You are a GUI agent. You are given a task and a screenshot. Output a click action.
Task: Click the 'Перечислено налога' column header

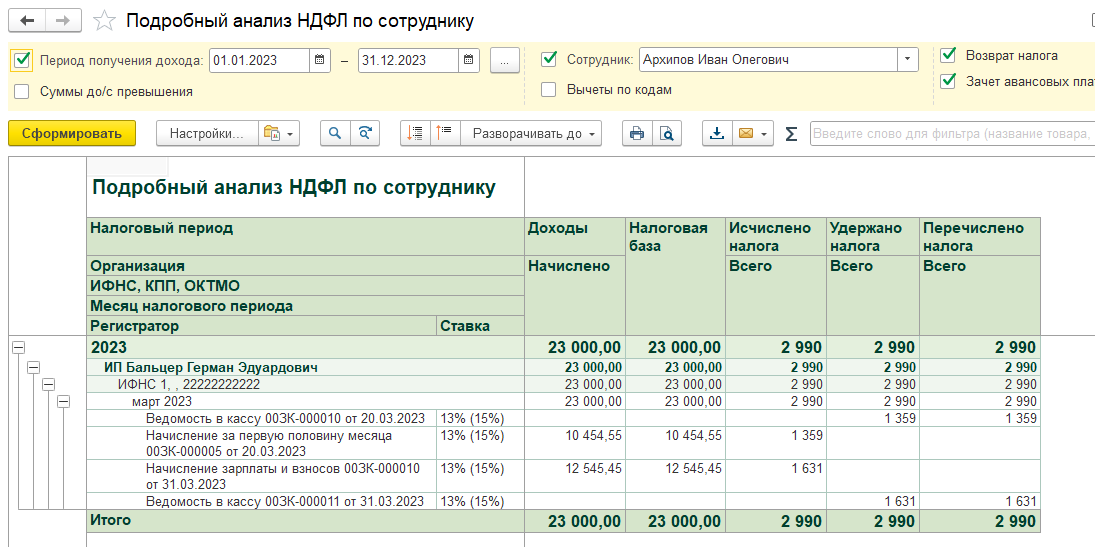[980, 237]
